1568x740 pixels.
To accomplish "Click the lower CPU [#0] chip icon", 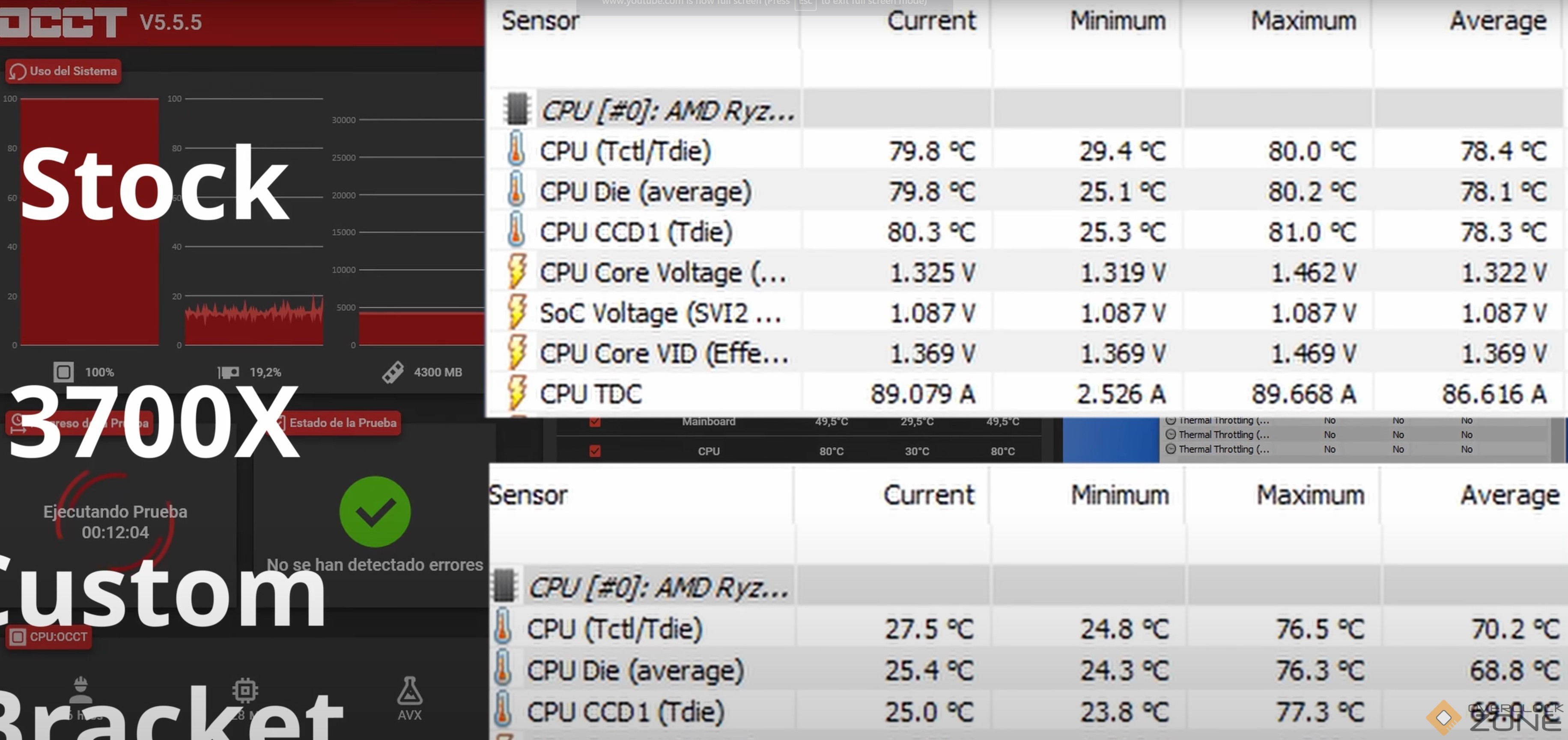I will pos(504,585).
